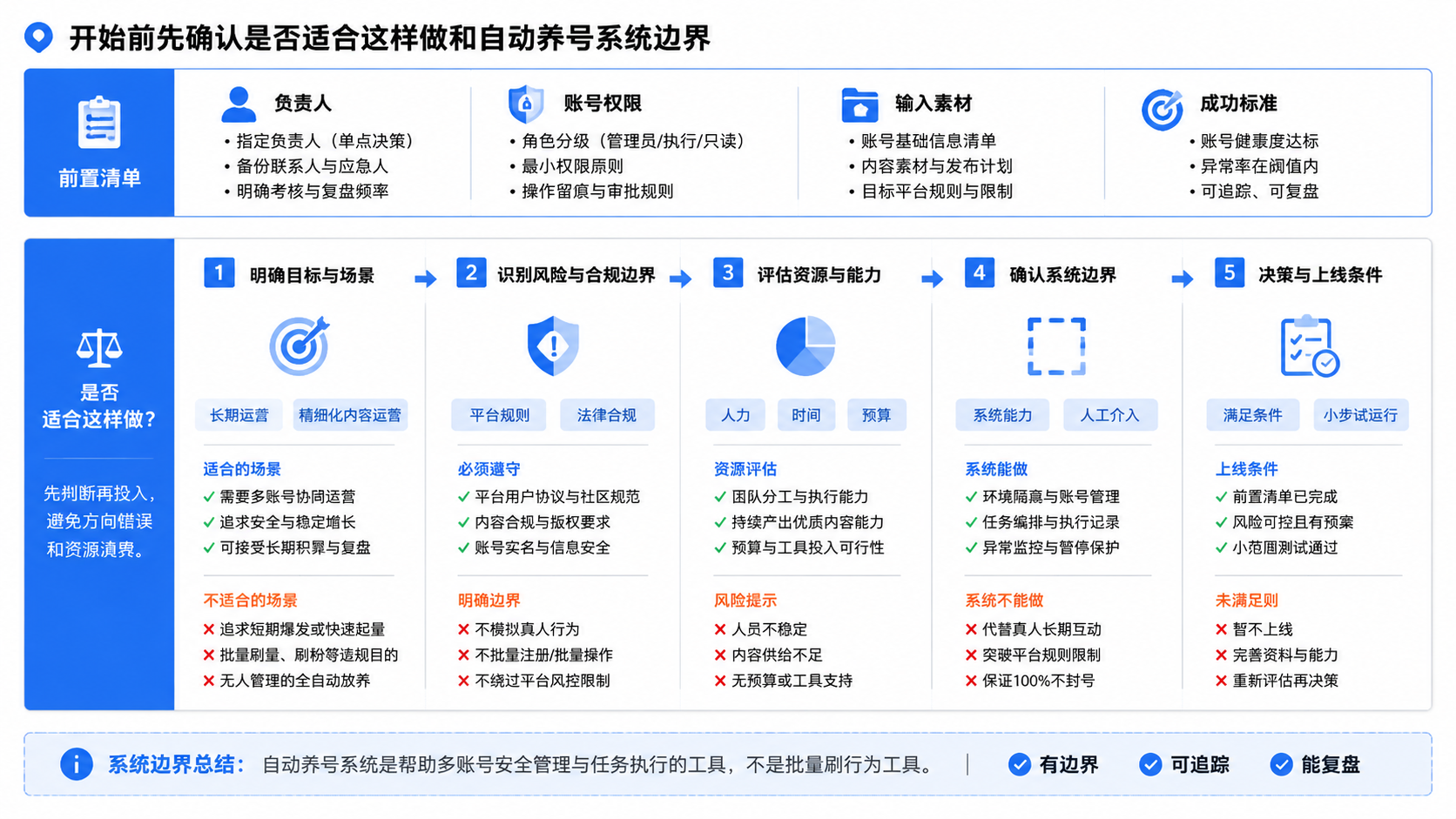The image size is (1456, 819).
Task: Click the number 4 badge beside 确认系统边界
Action: (980, 272)
